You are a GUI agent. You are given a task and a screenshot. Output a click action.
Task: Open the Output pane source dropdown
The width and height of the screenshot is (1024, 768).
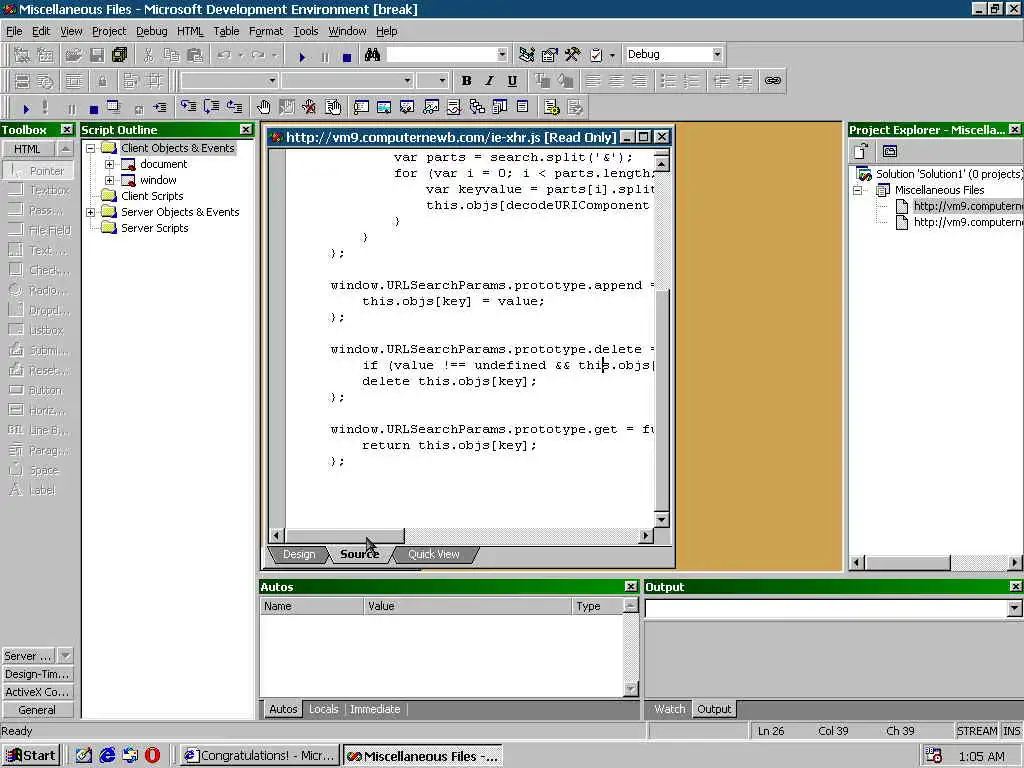tap(1014, 608)
